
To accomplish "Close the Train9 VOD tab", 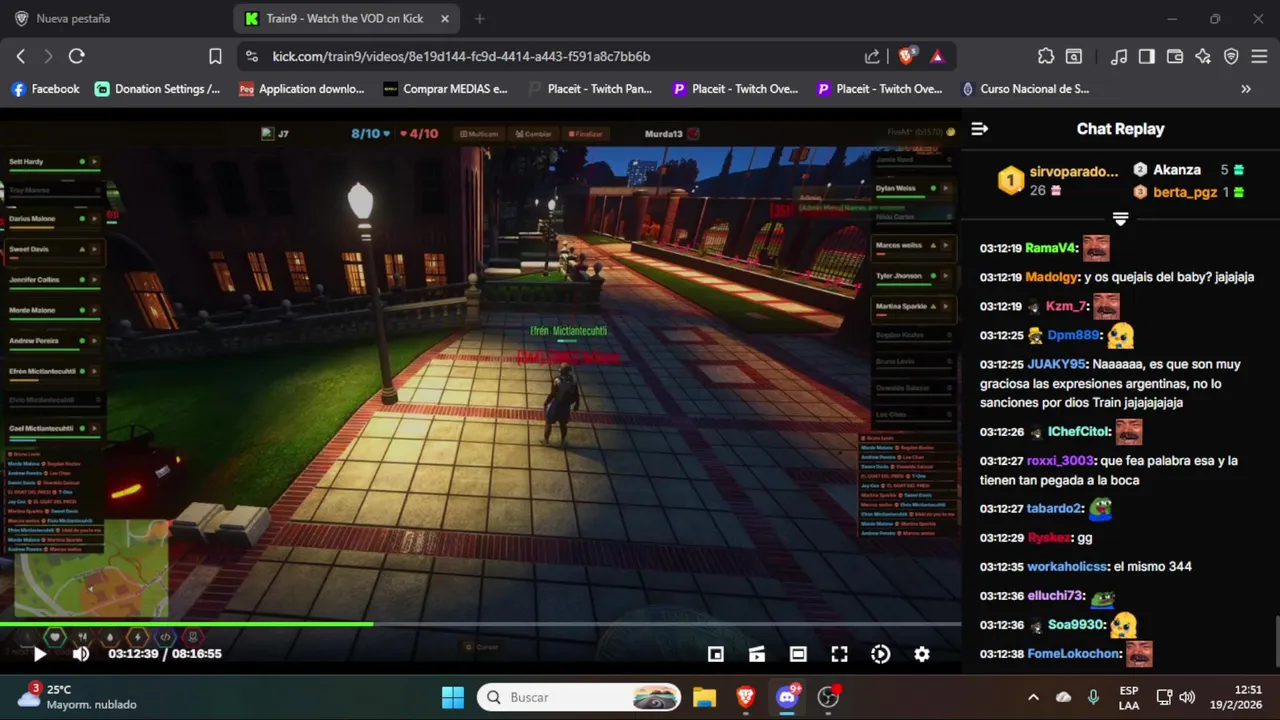I will [x=446, y=19].
